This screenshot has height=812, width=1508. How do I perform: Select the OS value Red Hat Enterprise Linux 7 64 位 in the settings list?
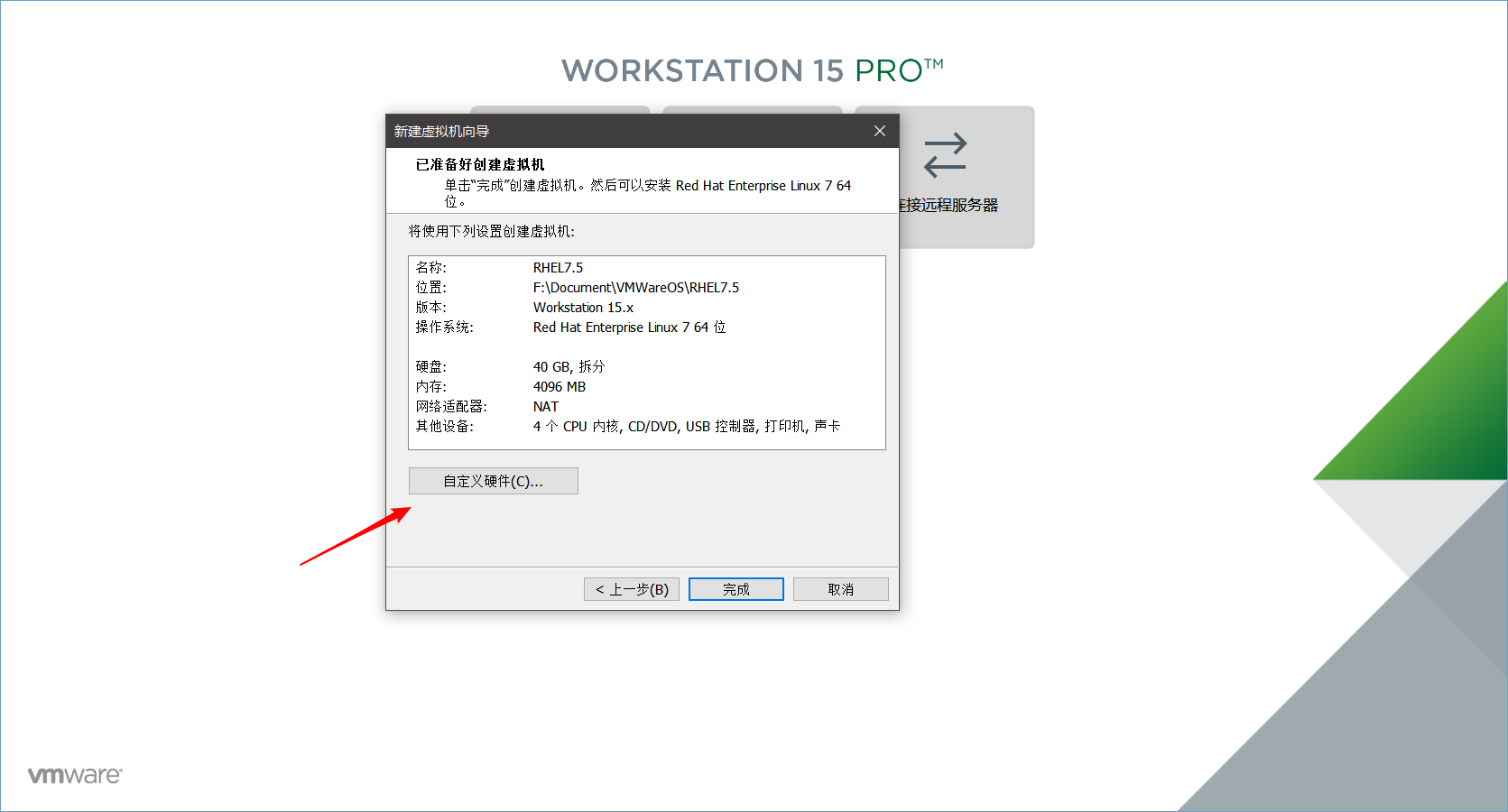629,328
